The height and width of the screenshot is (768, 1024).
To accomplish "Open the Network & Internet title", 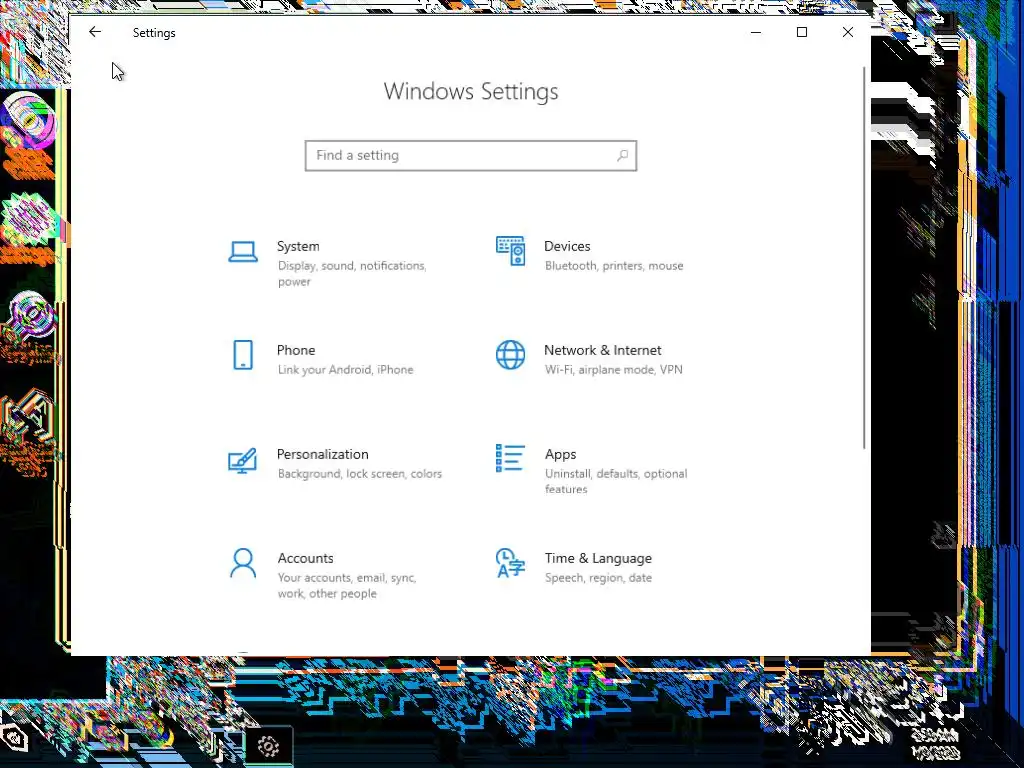I will click(603, 350).
